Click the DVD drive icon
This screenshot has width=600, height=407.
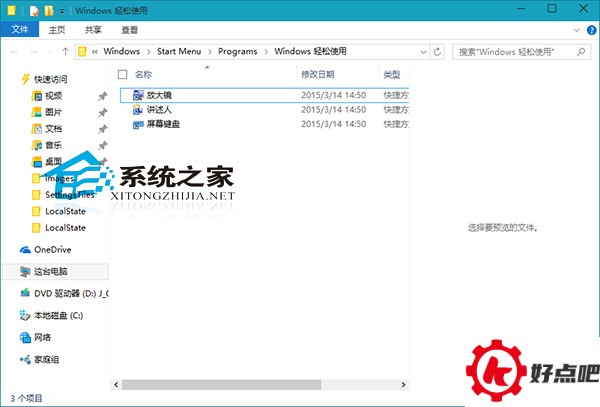coord(25,293)
